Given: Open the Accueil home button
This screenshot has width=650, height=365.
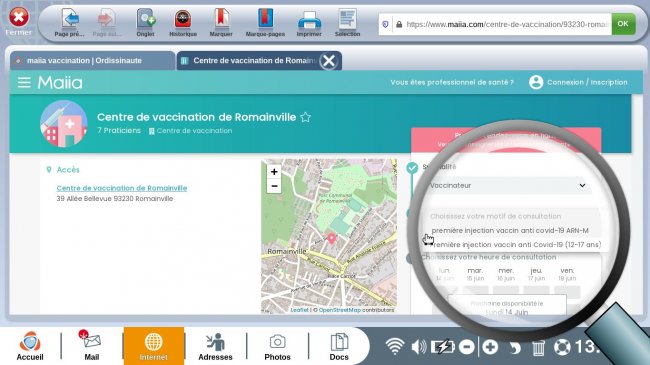Looking at the screenshot, I should click(x=30, y=346).
